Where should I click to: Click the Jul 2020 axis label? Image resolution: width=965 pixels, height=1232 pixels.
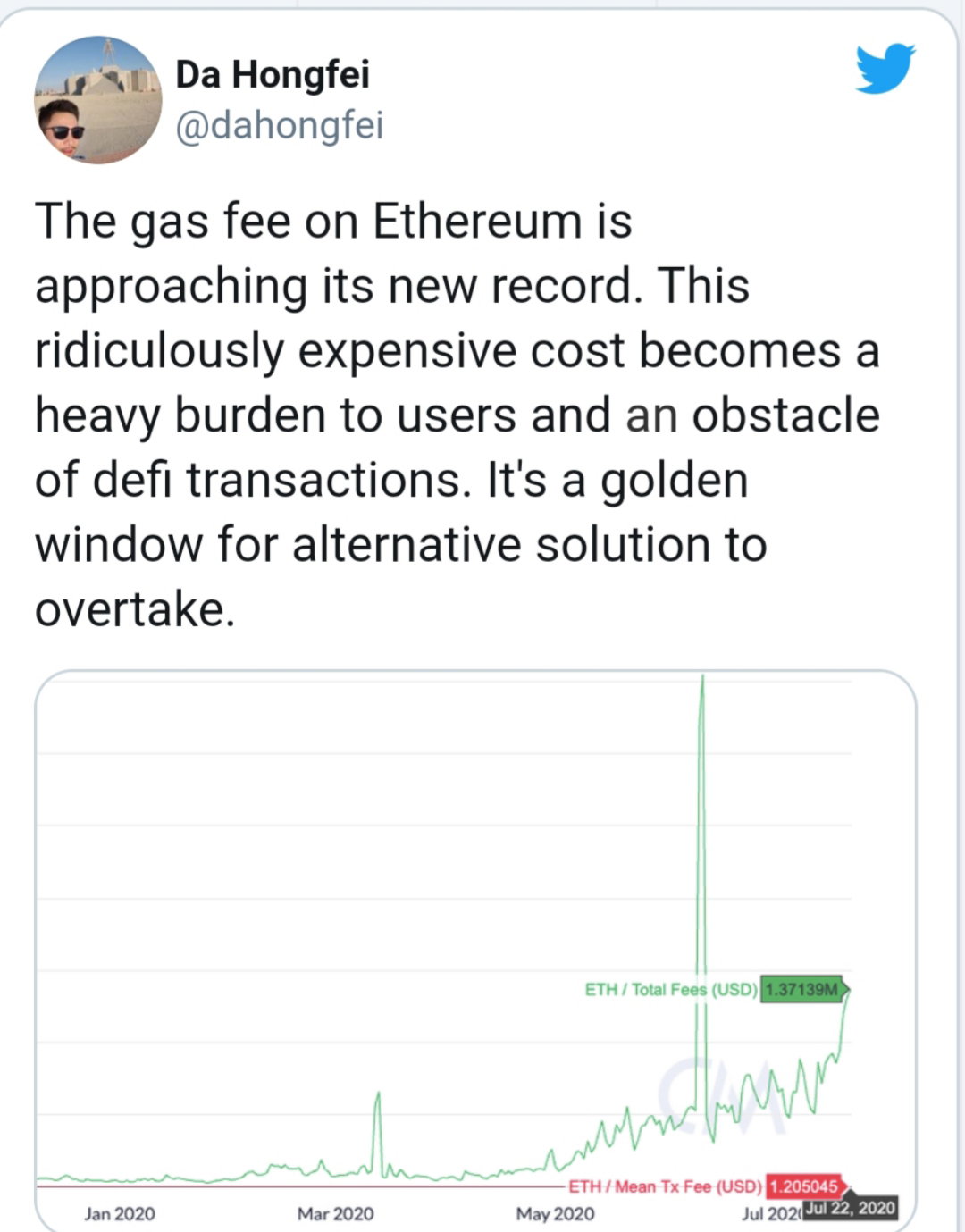pos(772,1213)
